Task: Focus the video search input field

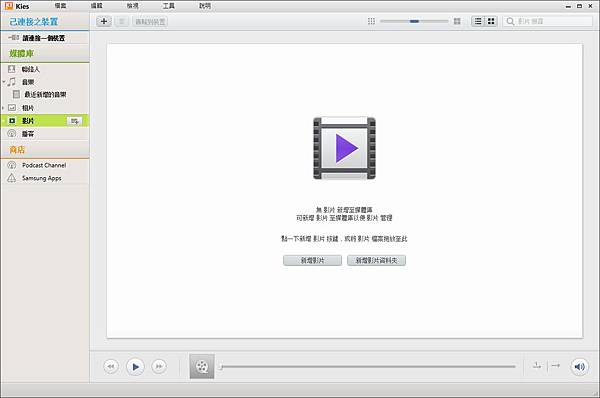Action: (x=548, y=21)
